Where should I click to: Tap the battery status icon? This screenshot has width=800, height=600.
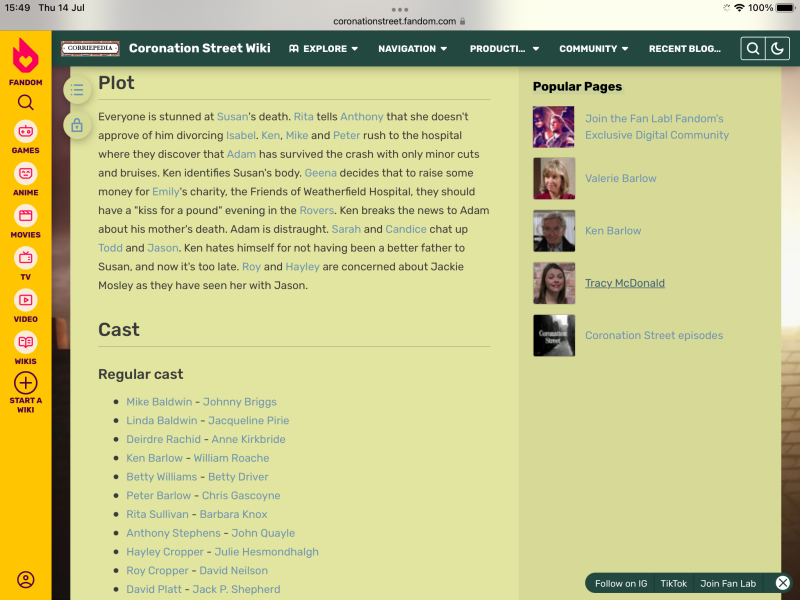[x=786, y=8]
